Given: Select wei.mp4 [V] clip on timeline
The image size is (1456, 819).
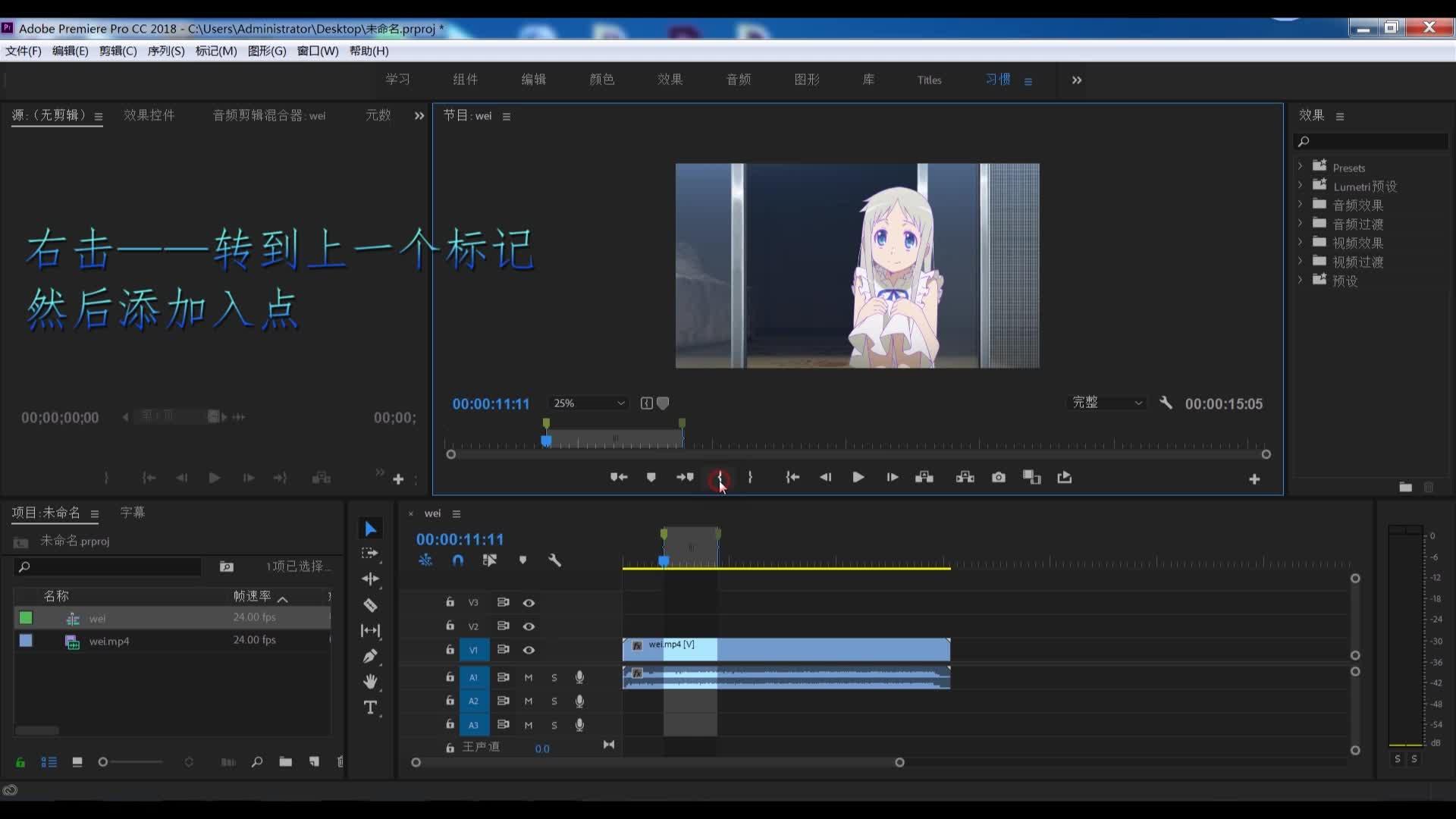Looking at the screenshot, I should coord(786,650).
